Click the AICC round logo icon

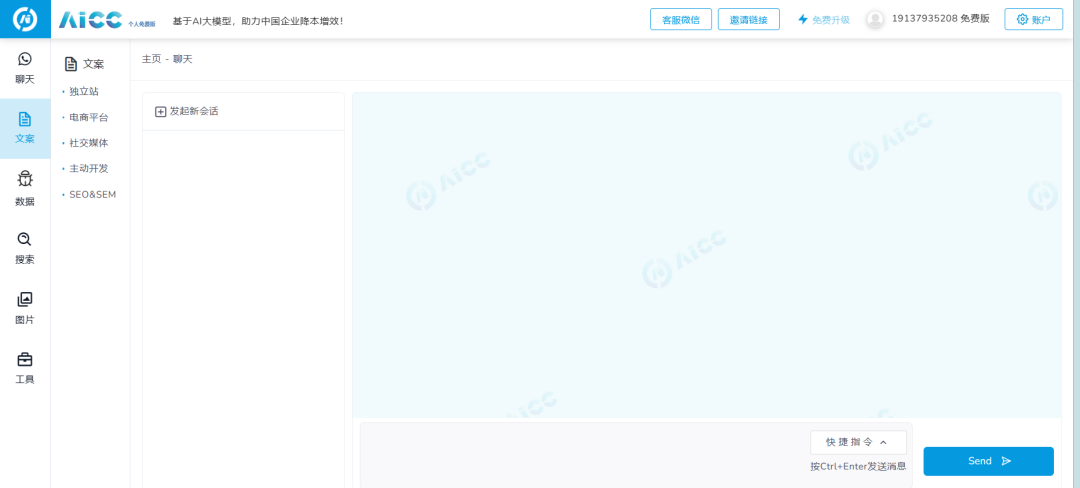[25, 19]
